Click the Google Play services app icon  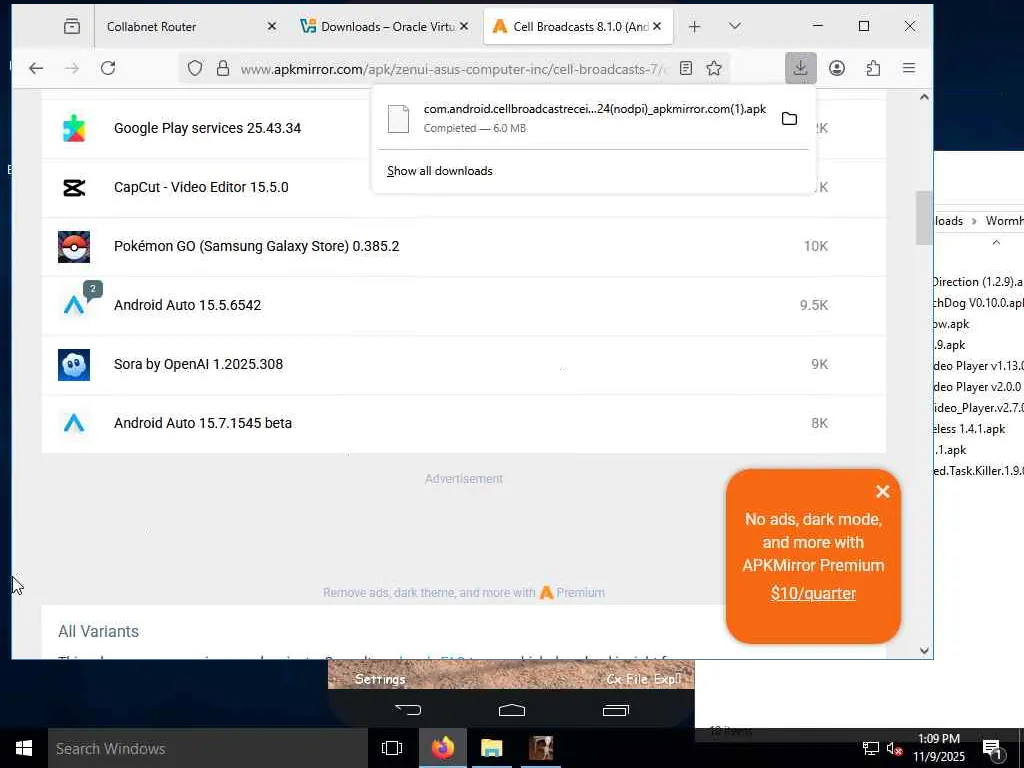click(x=74, y=128)
